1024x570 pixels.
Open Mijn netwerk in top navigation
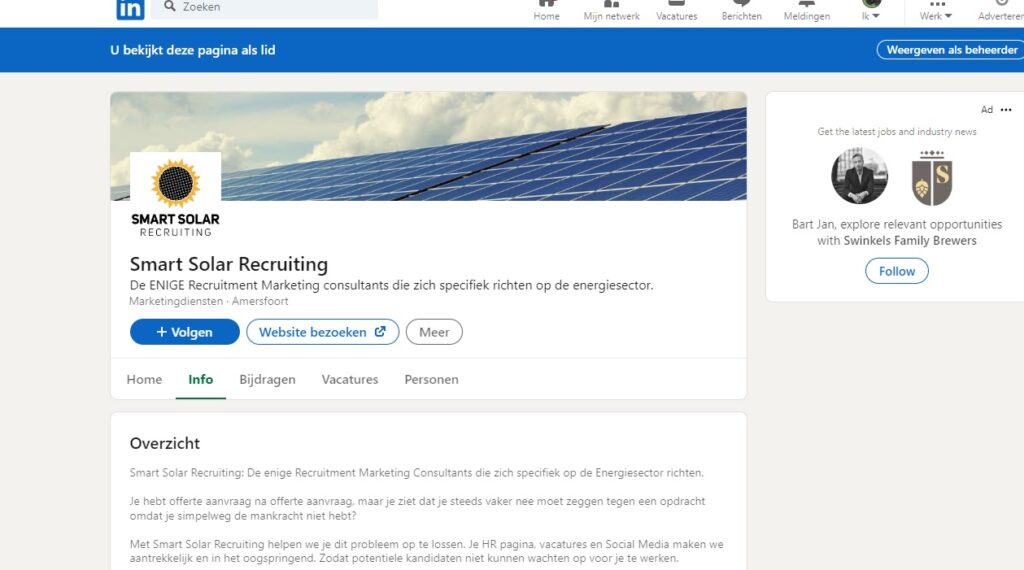[x=611, y=10]
